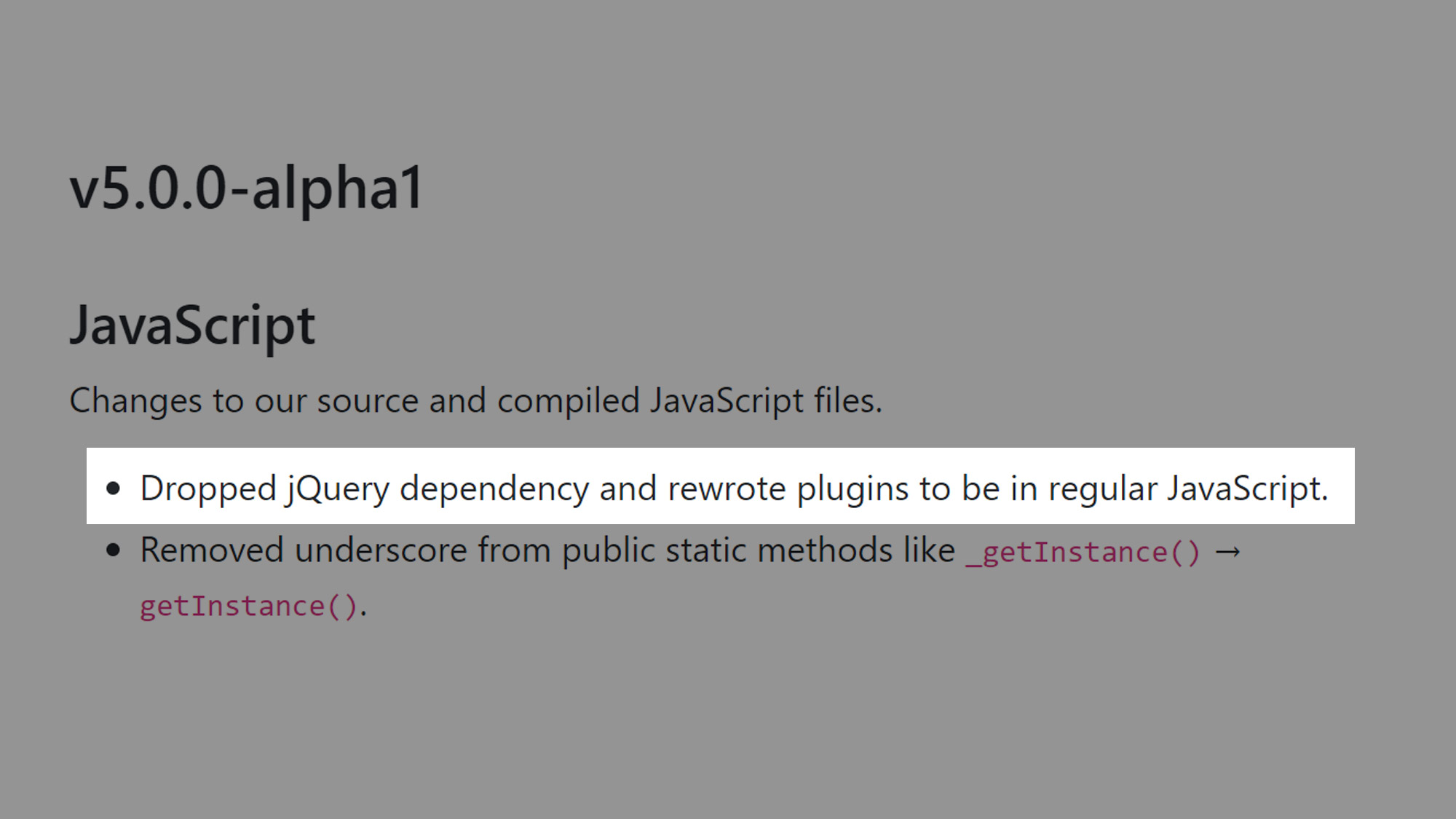Click the word 'dependency' in highlighted bullet
The image size is (1456, 819).
(x=494, y=488)
